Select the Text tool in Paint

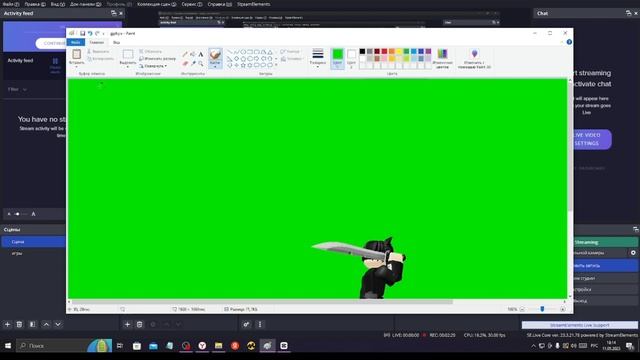pos(200,54)
